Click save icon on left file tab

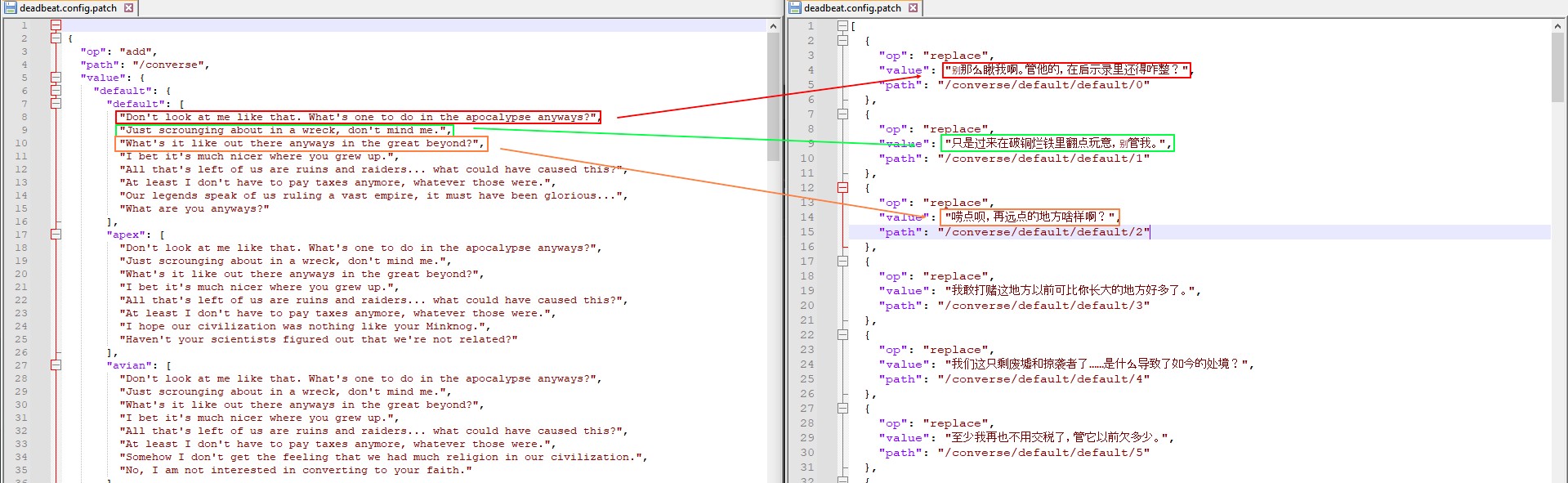click(x=11, y=8)
